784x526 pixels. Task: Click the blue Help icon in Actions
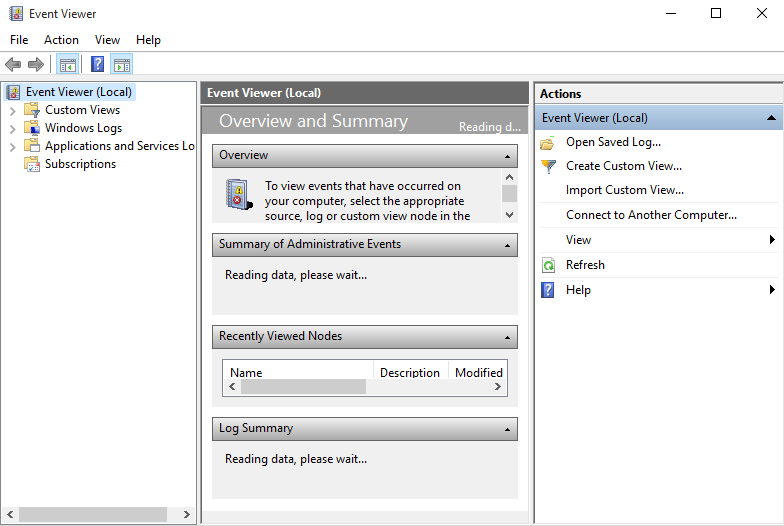click(x=548, y=290)
